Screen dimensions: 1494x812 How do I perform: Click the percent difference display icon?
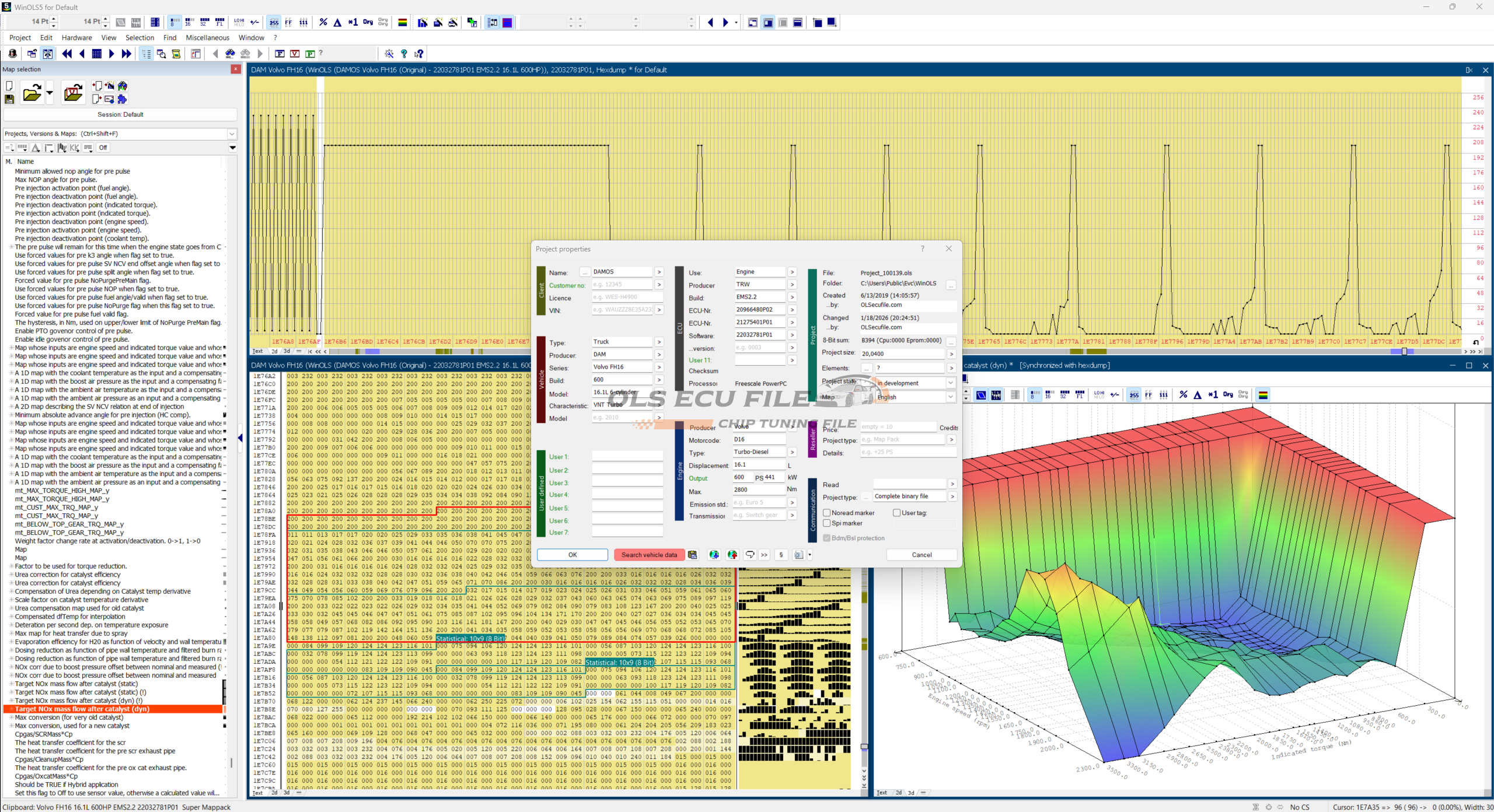tap(323, 22)
